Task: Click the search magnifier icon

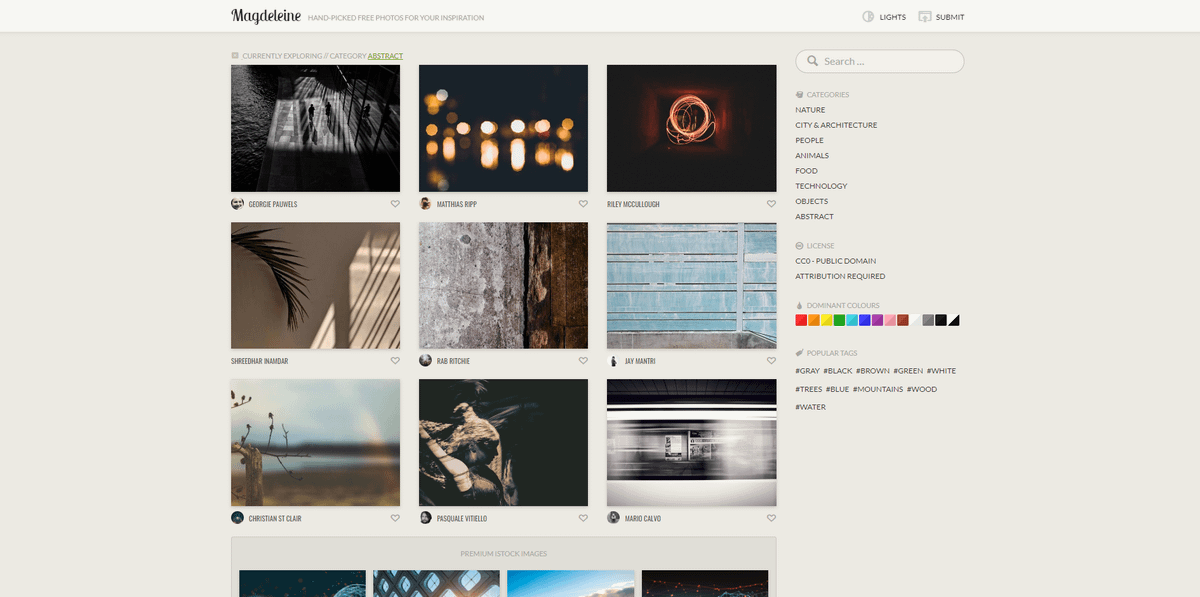Action: point(812,61)
